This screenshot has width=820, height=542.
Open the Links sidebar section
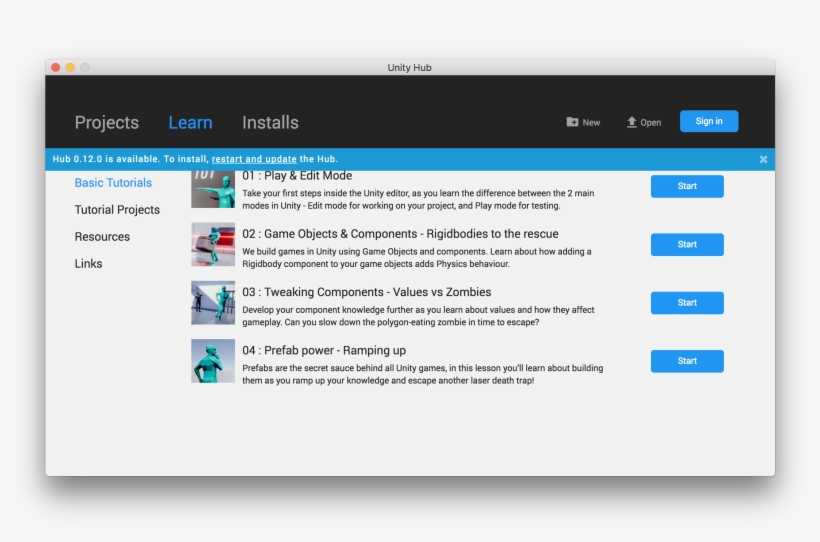pos(88,264)
